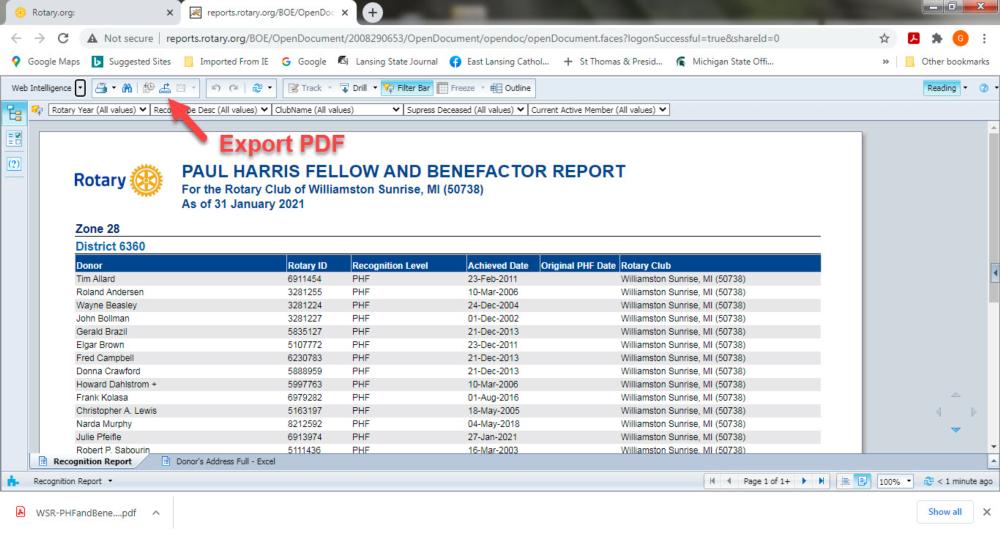Select the reports.rotary.org browser tab
Viewport: 1000px width, 533px height.
[270, 12]
